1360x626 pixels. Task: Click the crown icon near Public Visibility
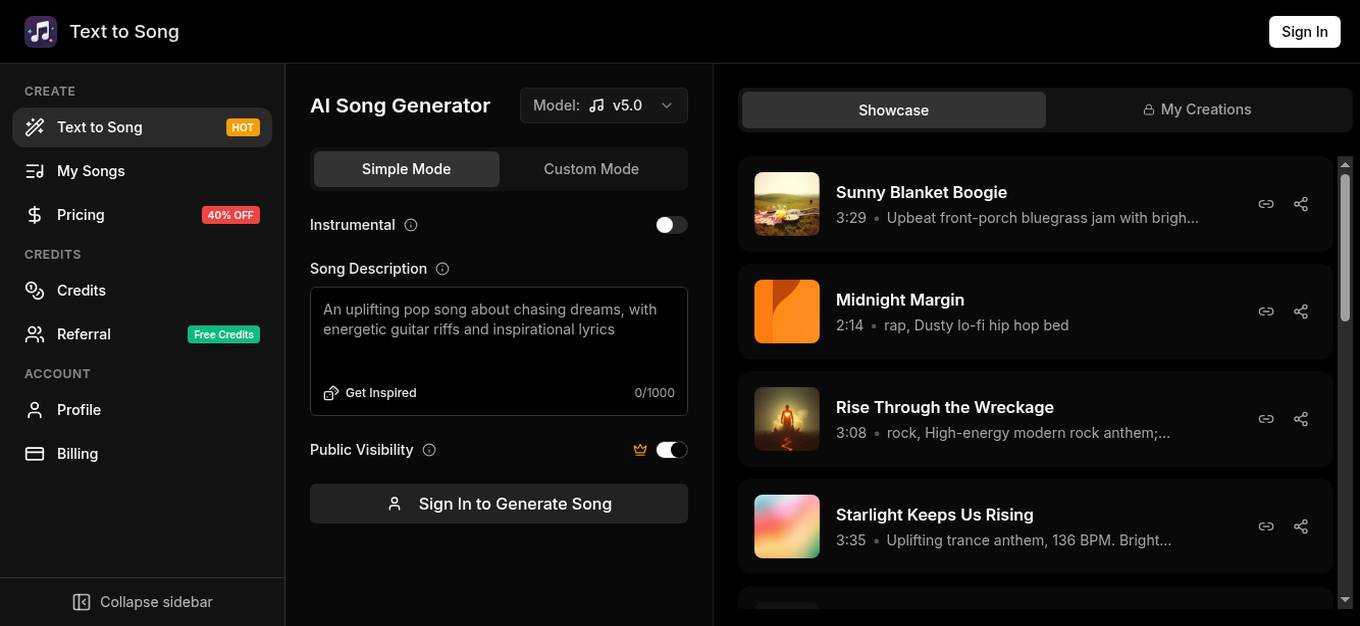click(x=640, y=449)
